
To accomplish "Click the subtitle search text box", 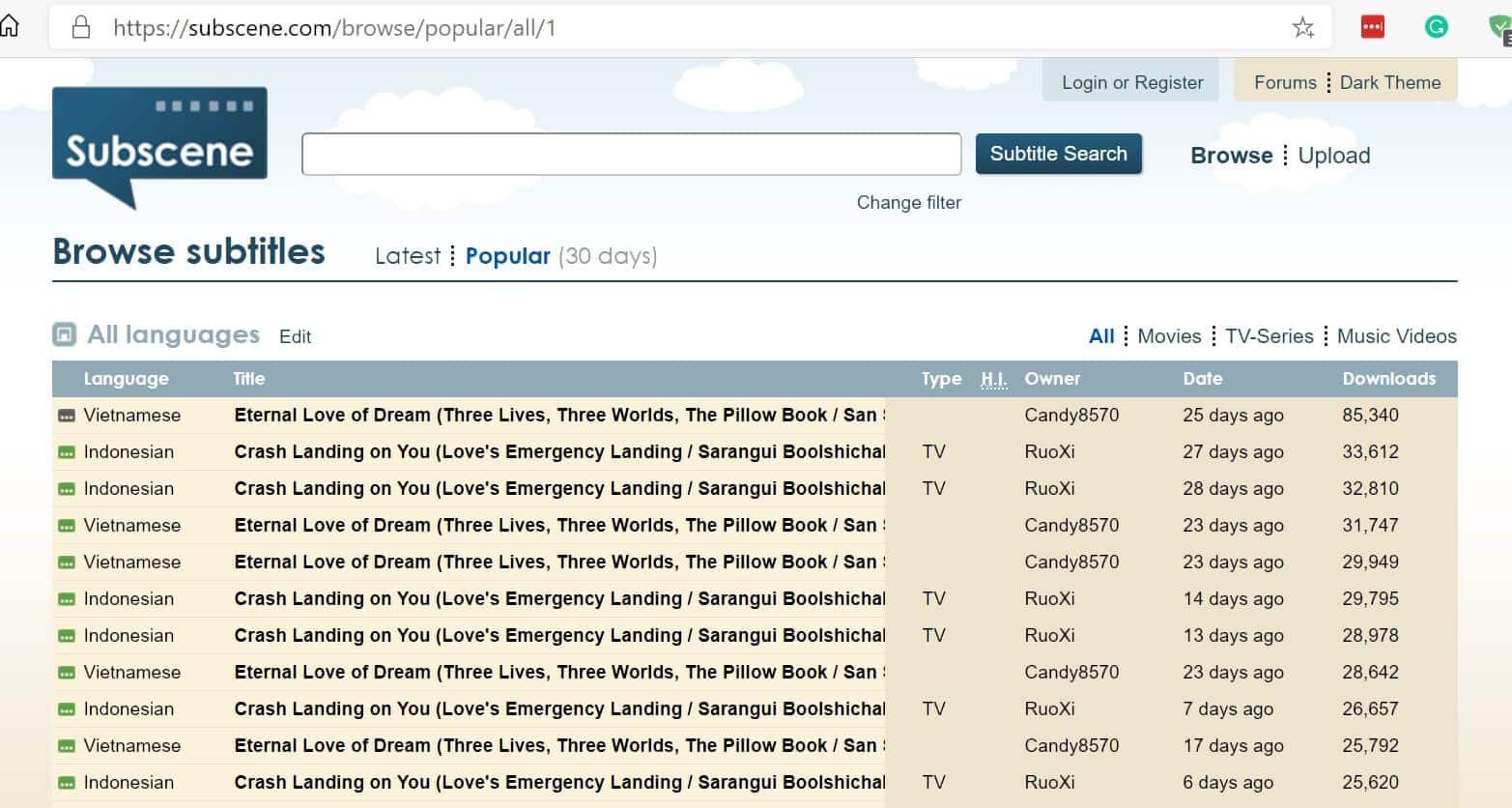I will click(x=631, y=154).
